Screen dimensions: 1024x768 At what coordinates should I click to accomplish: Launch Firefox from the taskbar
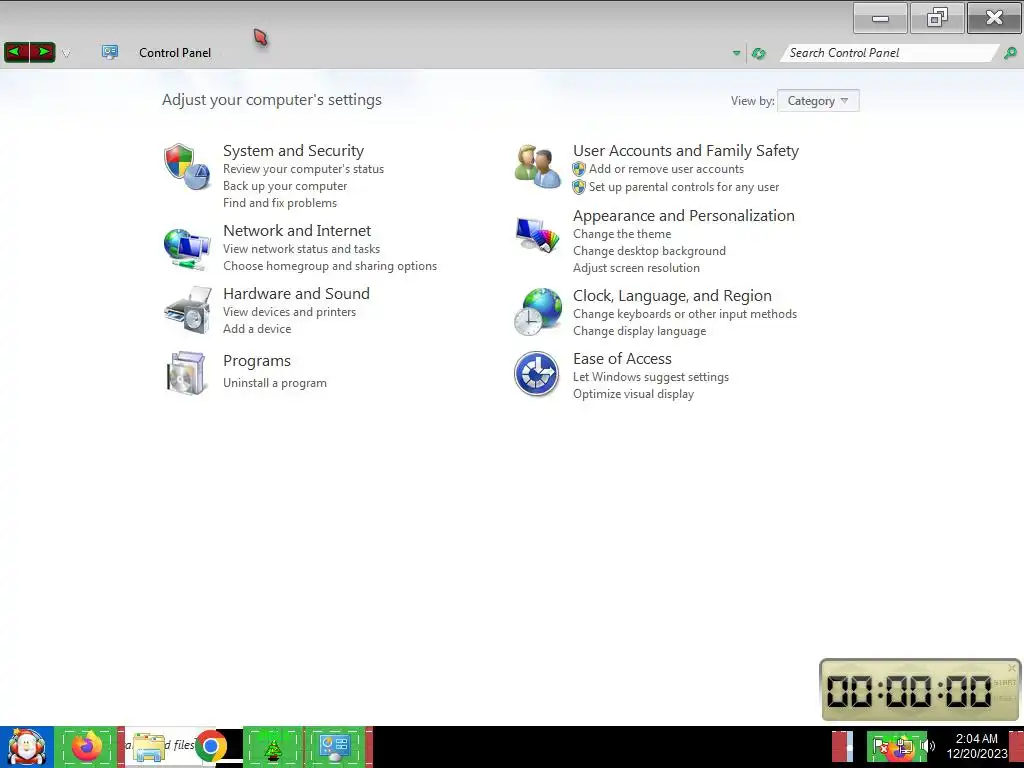pos(87,747)
